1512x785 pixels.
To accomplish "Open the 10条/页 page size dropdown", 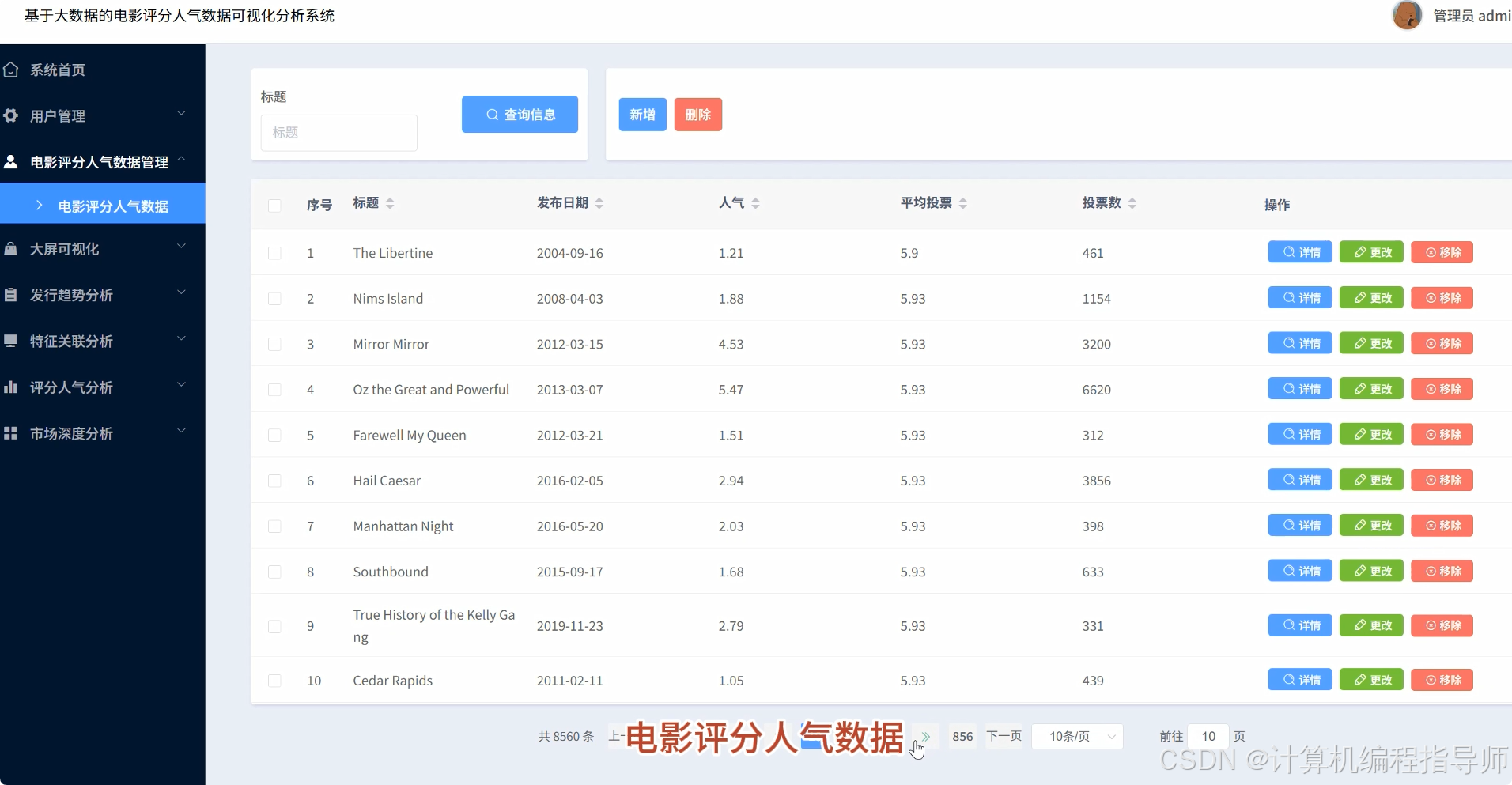I will [x=1077, y=736].
